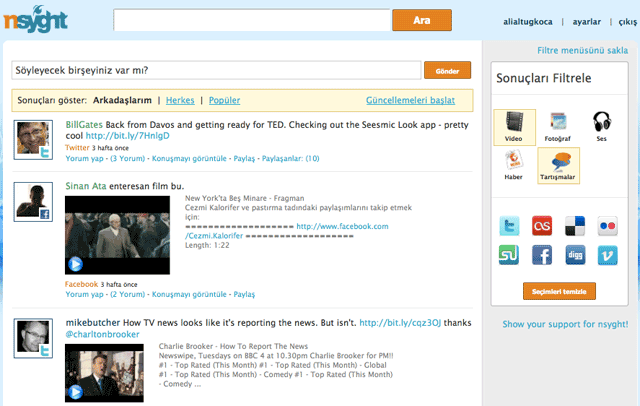Filter results by Vimeo icon
640x406 pixels.
click(x=607, y=255)
